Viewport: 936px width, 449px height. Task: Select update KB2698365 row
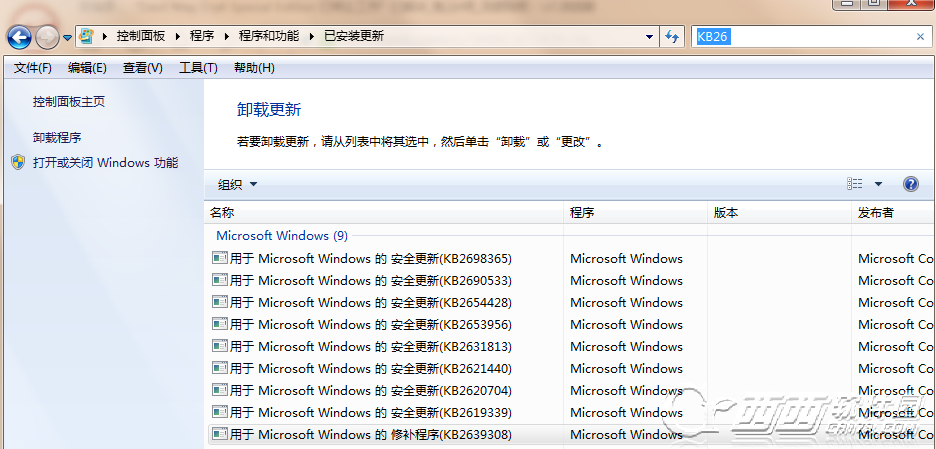click(x=572, y=259)
